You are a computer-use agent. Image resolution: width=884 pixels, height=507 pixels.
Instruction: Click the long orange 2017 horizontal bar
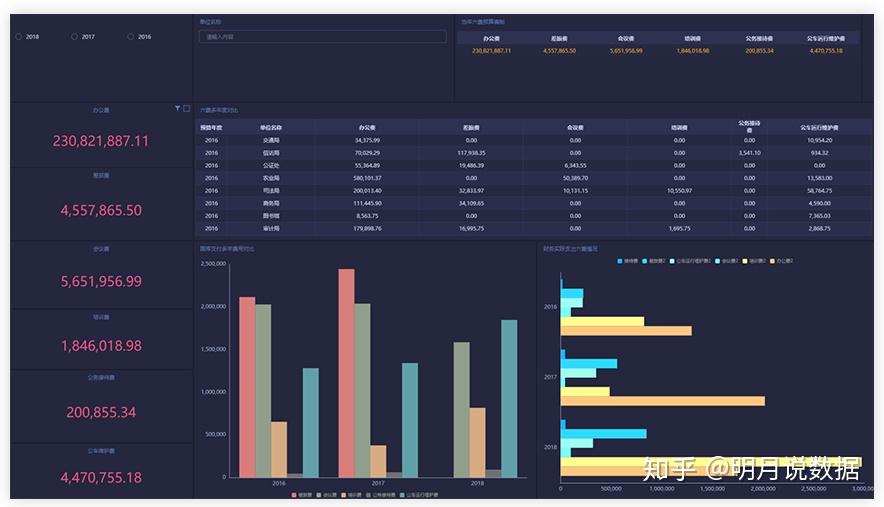(x=662, y=401)
